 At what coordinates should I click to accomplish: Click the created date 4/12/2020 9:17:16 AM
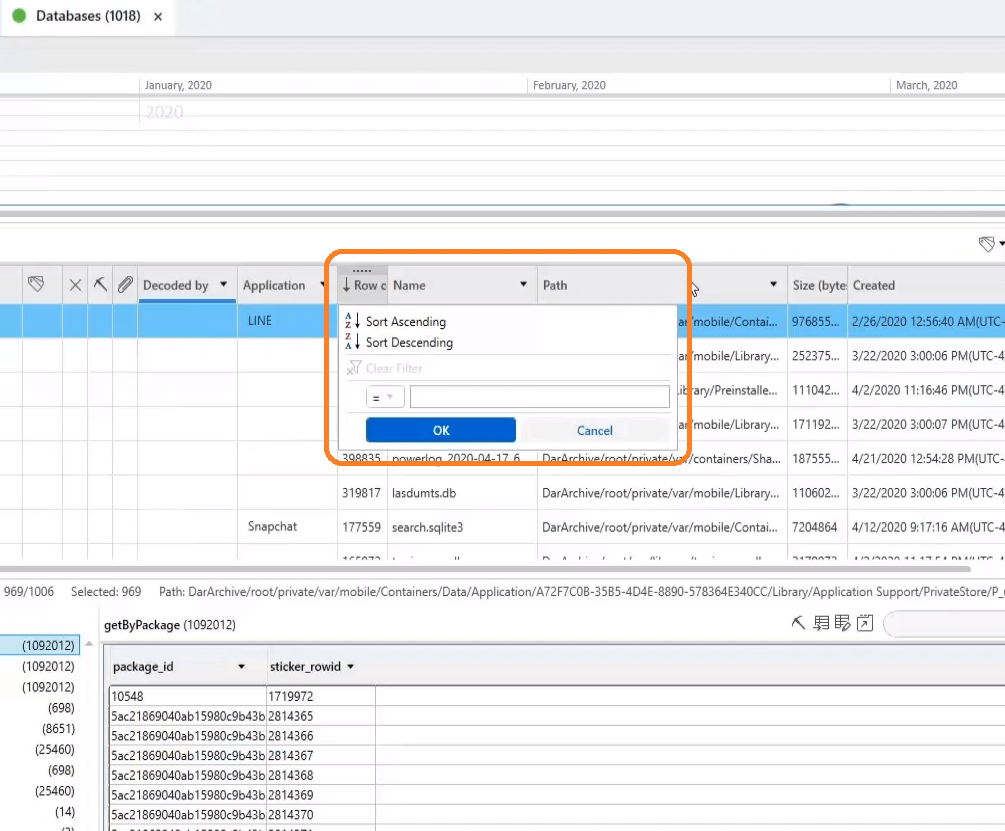pos(928,527)
